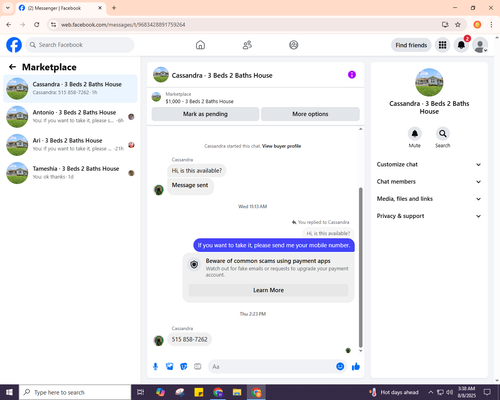
Task: Click Cassandra's avatar beside the phone number
Action: (x=159, y=340)
